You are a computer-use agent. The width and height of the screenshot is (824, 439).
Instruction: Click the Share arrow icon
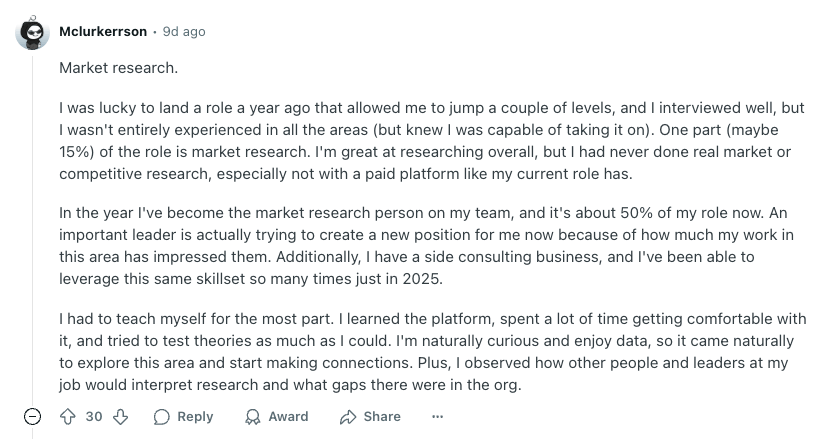point(348,417)
